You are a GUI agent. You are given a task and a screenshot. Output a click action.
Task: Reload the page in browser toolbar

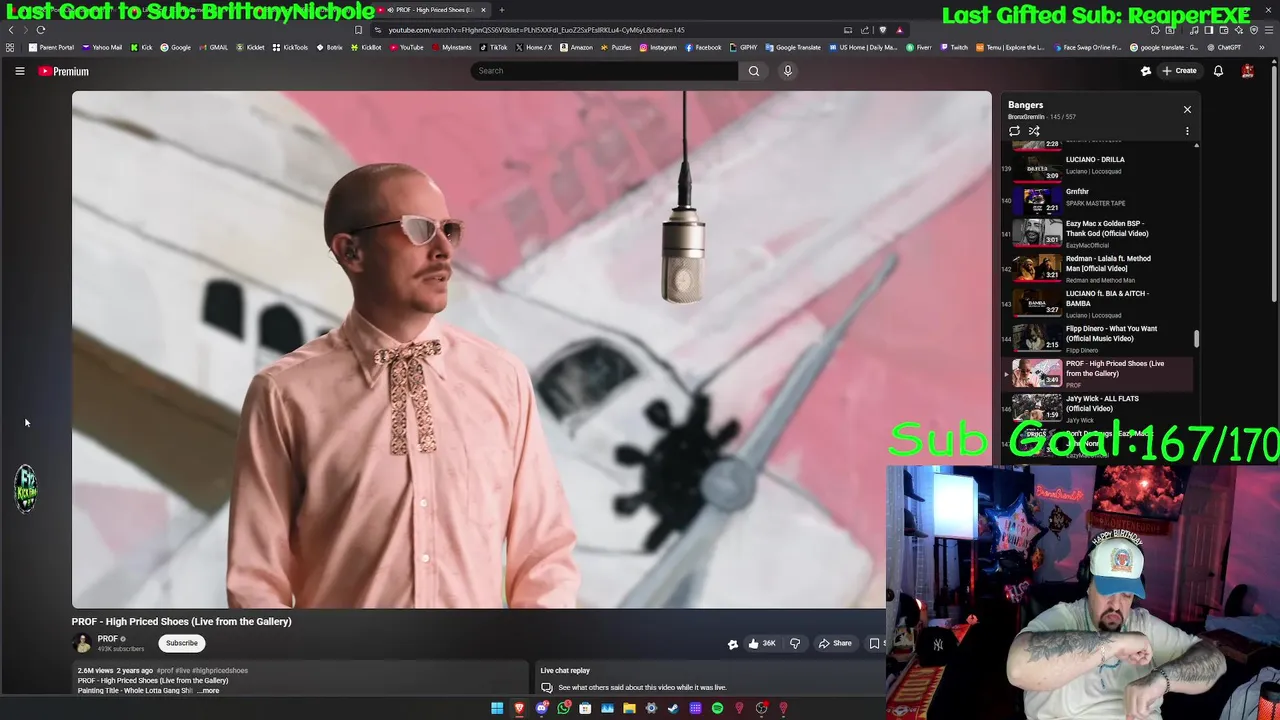41,30
